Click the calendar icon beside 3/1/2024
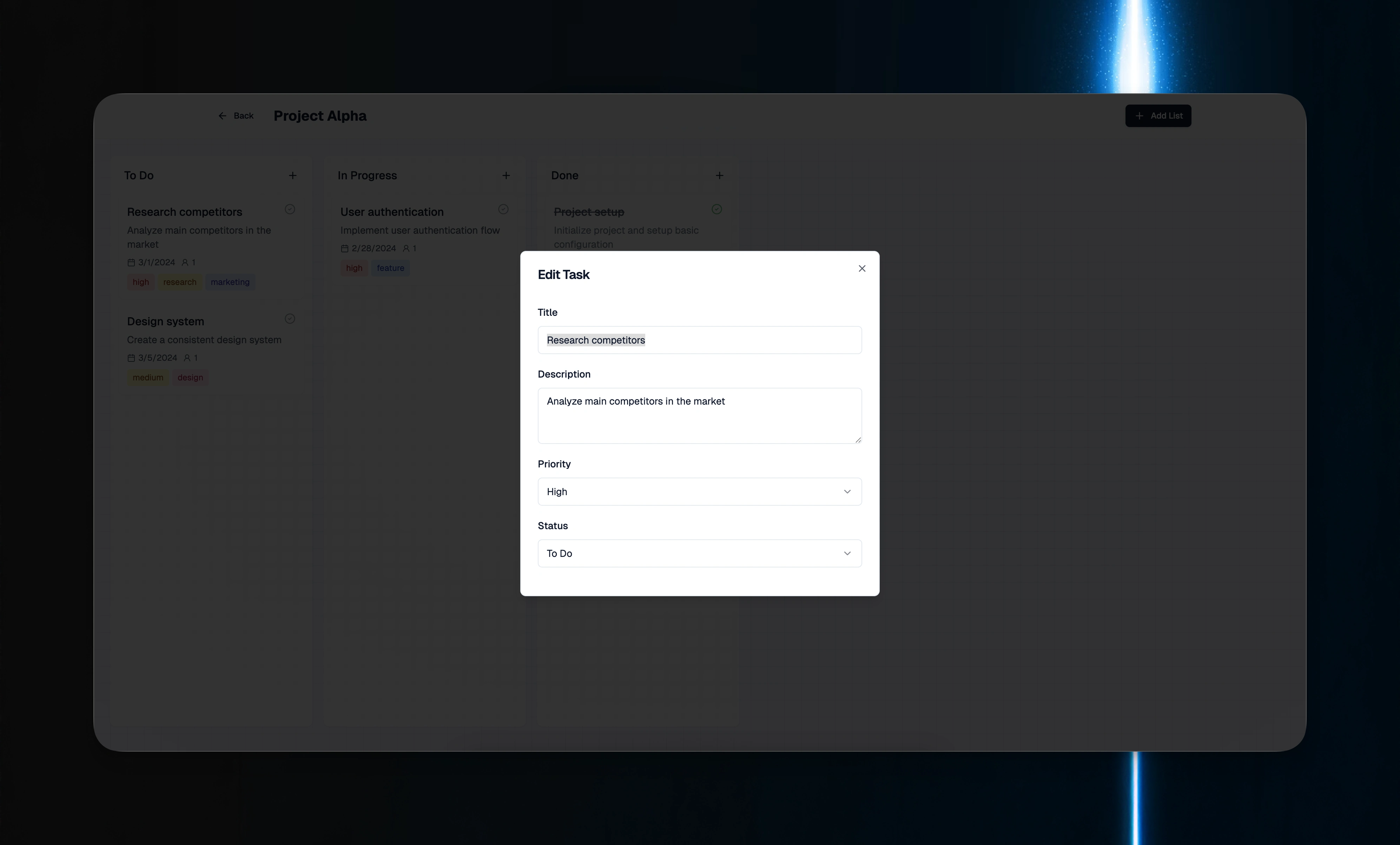This screenshot has width=1400, height=845. (131, 262)
